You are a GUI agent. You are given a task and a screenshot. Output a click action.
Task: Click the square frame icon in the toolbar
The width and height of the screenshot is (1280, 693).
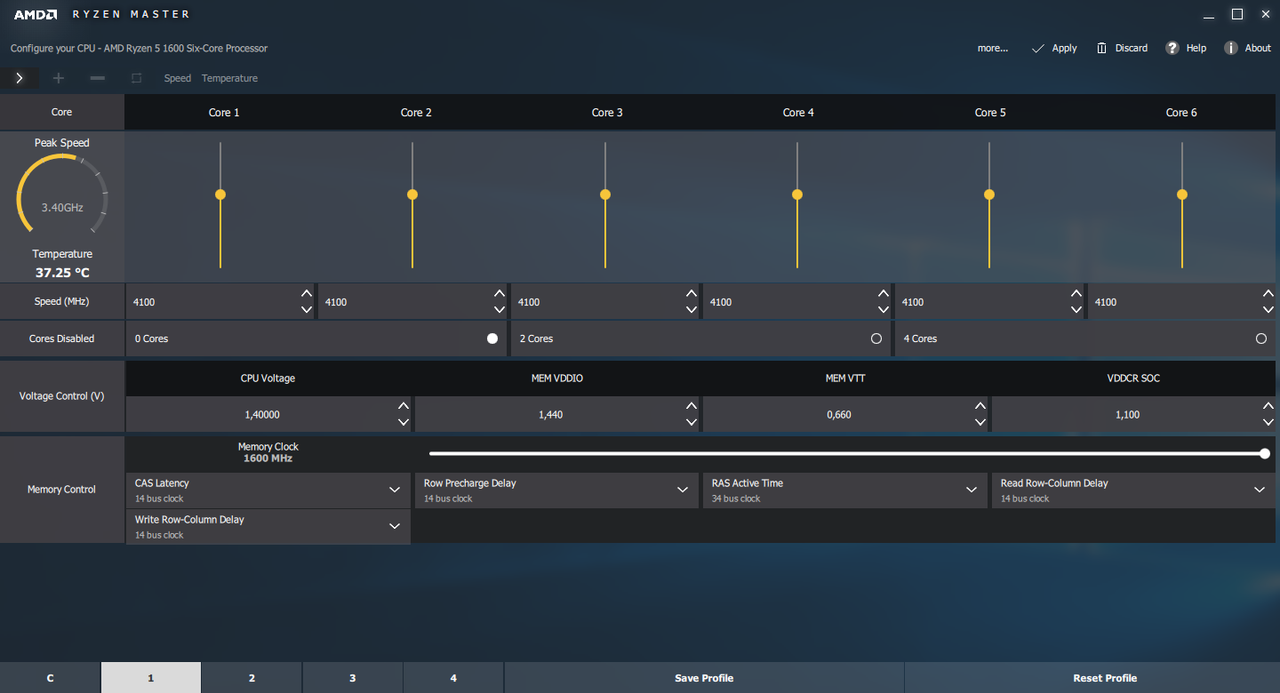point(136,78)
